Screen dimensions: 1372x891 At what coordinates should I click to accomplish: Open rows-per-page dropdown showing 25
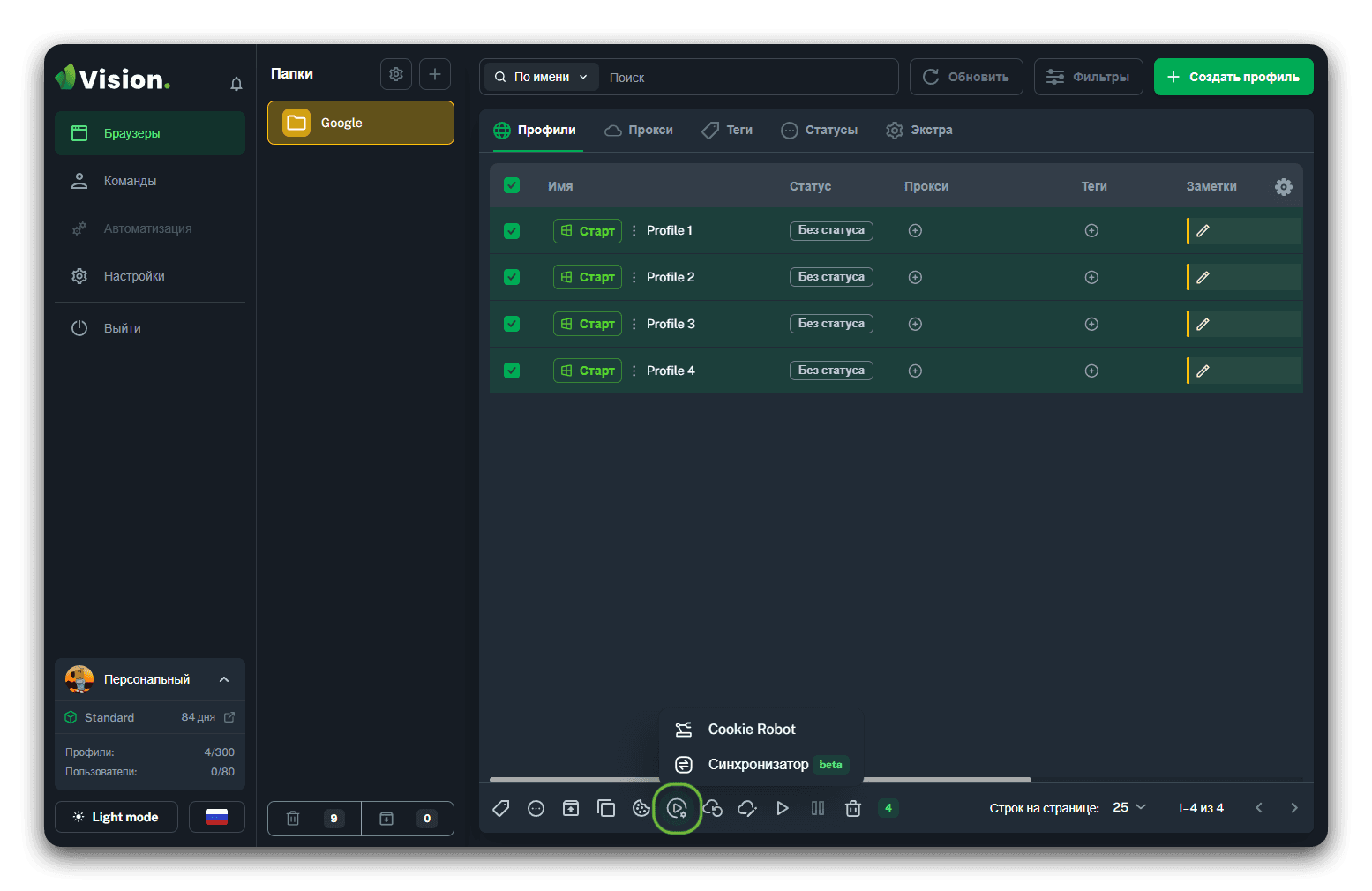point(1128,807)
